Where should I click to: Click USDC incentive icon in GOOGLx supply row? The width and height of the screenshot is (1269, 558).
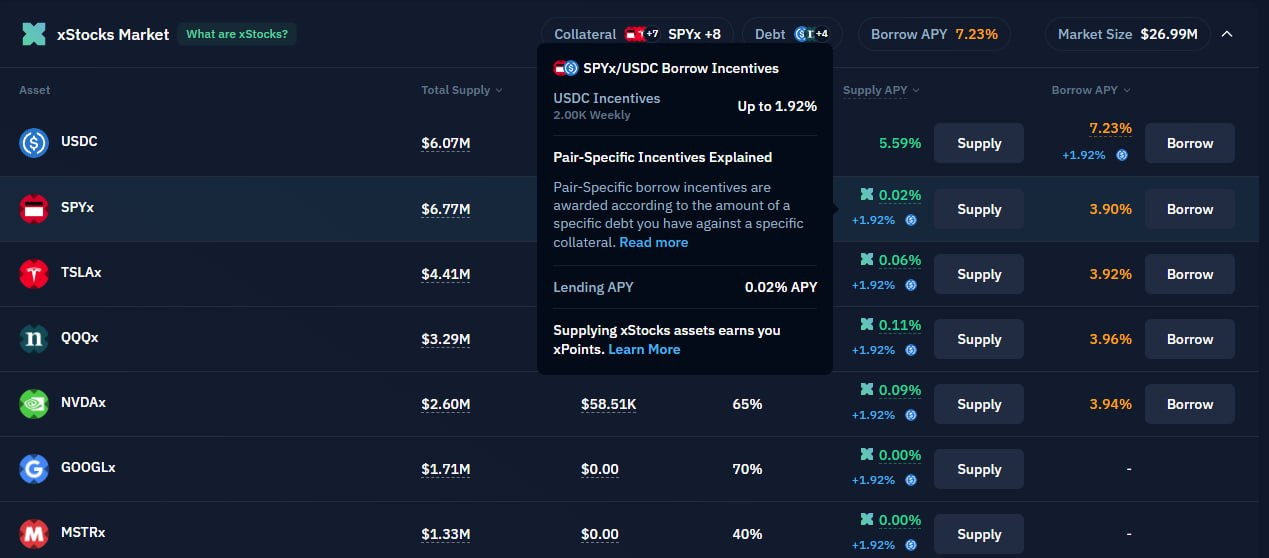tap(911, 480)
